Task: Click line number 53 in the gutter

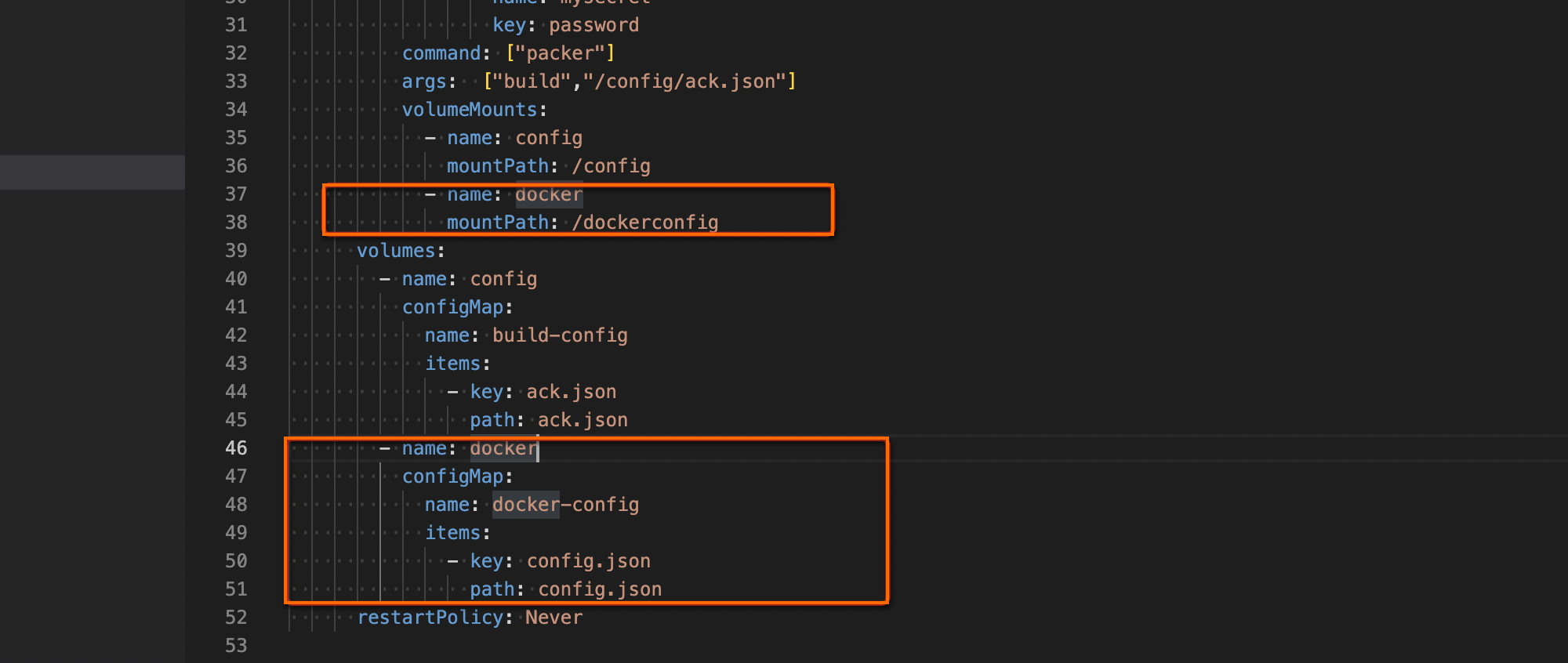Action: [236, 646]
